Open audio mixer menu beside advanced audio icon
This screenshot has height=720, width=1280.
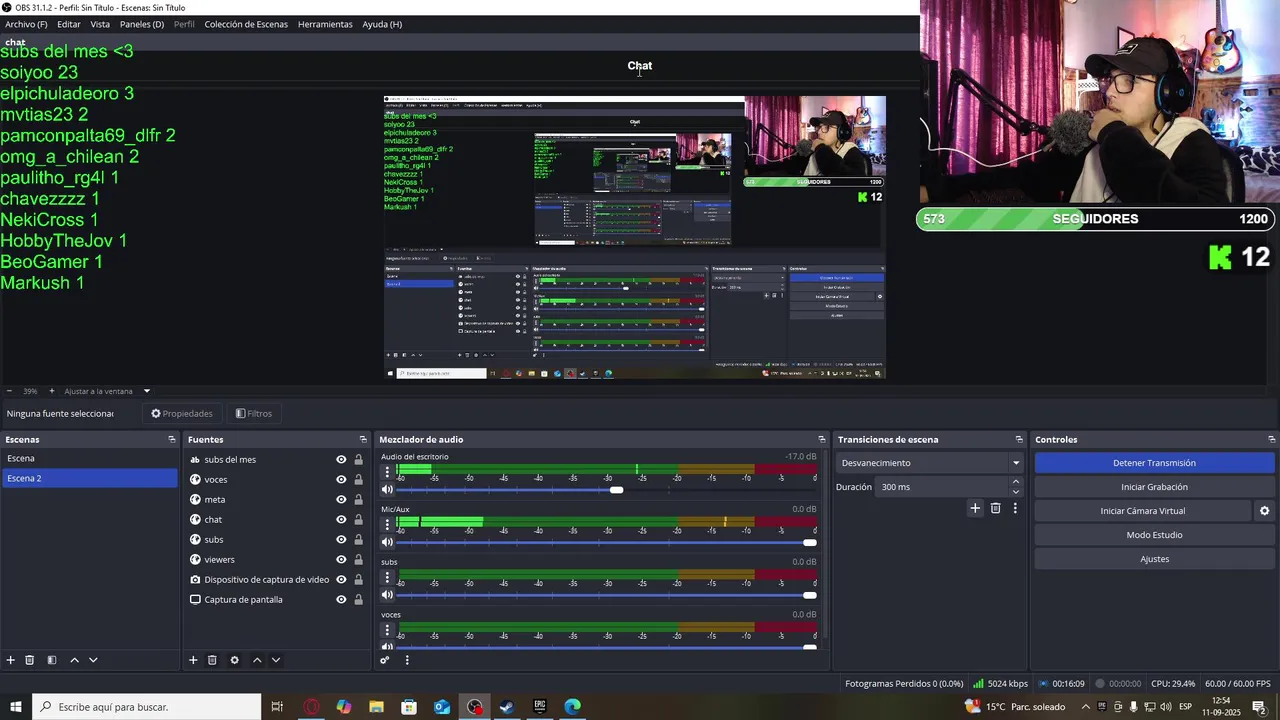407,660
